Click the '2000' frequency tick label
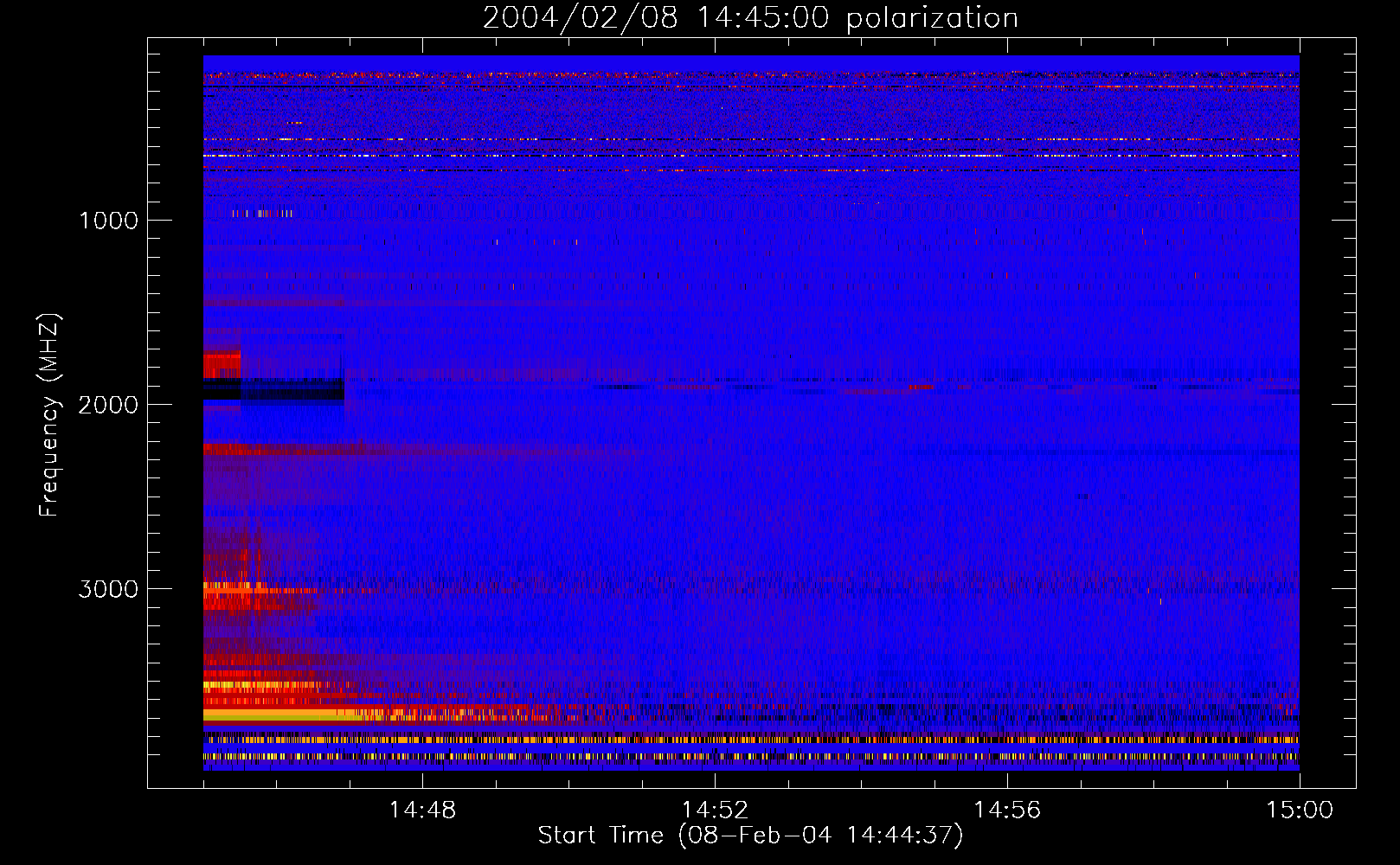 point(108,405)
